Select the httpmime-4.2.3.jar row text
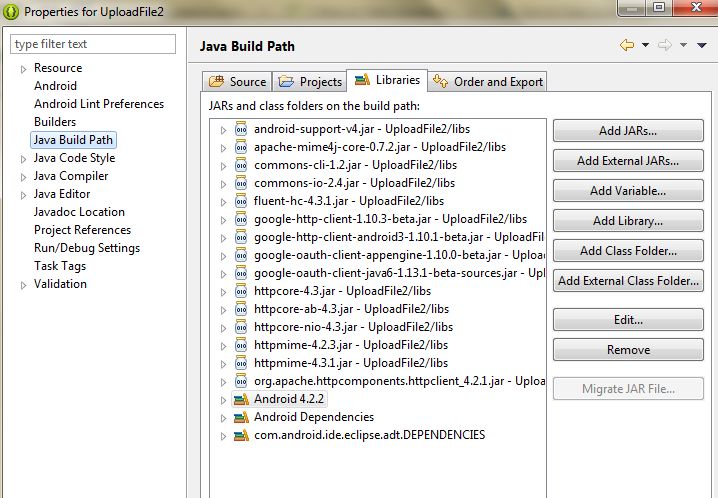 pyautogui.click(x=351, y=345)
